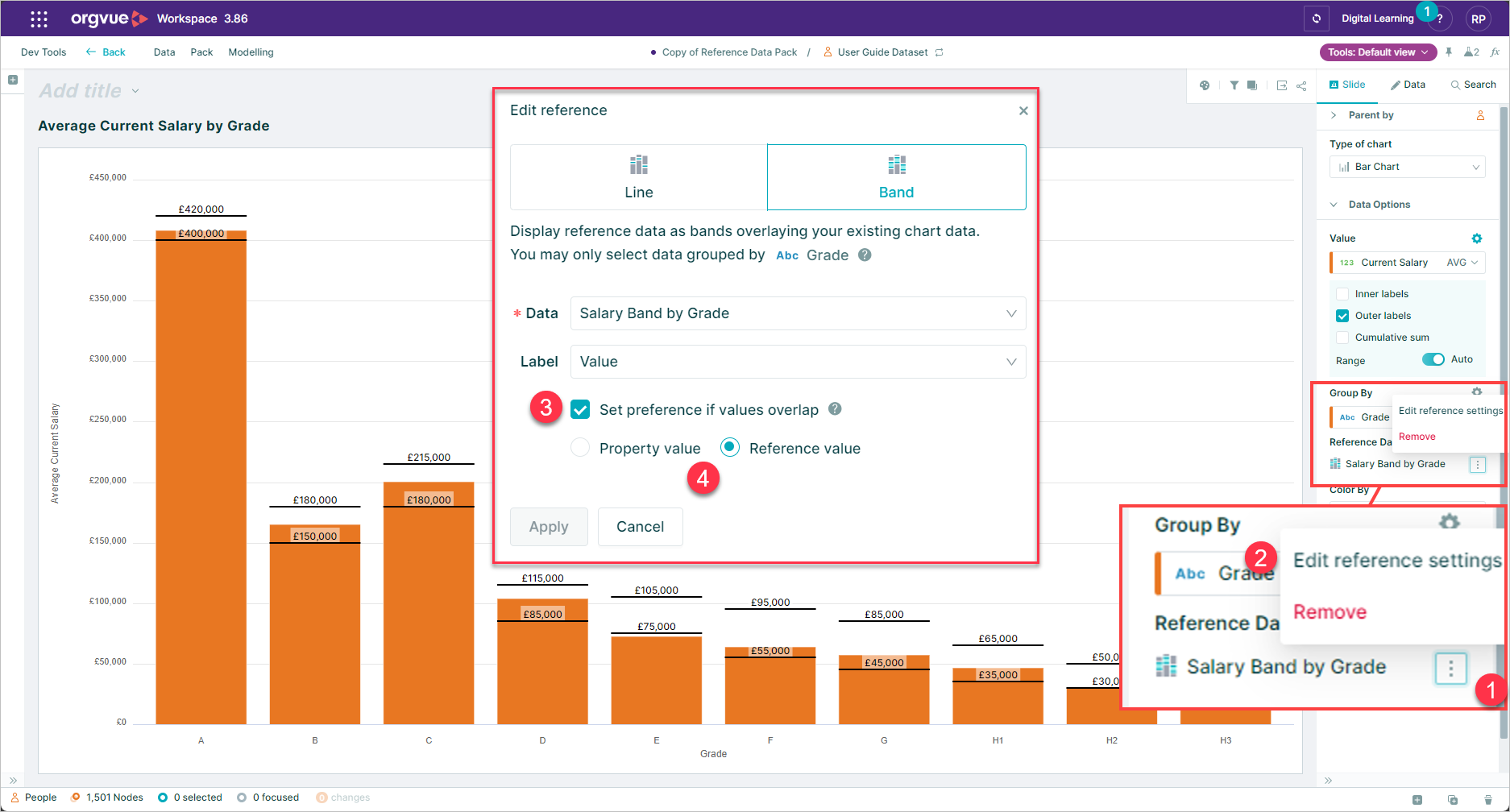Screen dimensions: 1510x812
Task: Click the share icon above the chart
Action: (1301, 85)
